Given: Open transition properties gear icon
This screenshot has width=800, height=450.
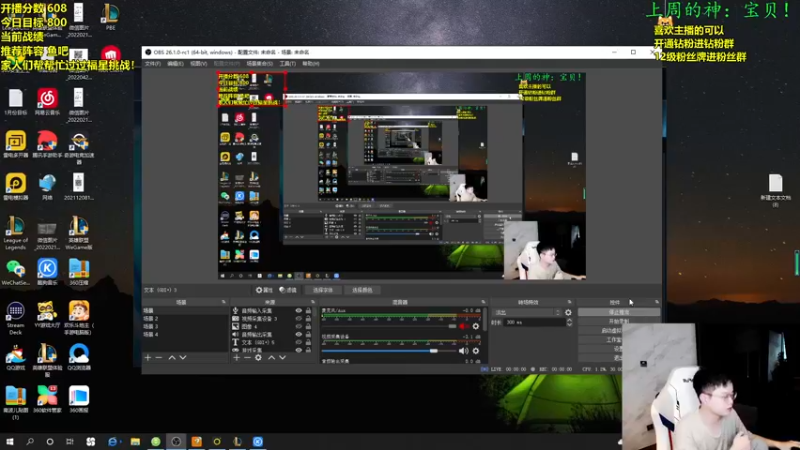Looking at the screenshot, I should pos(568,312).
